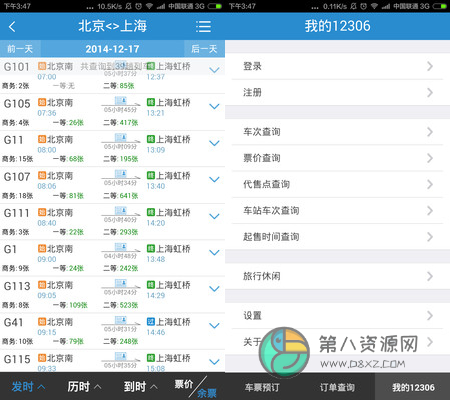The width and height of the screenshot is (450, 400).
Task: Tap the route diagram icon of G1
Action: click(x=121, y=247)
